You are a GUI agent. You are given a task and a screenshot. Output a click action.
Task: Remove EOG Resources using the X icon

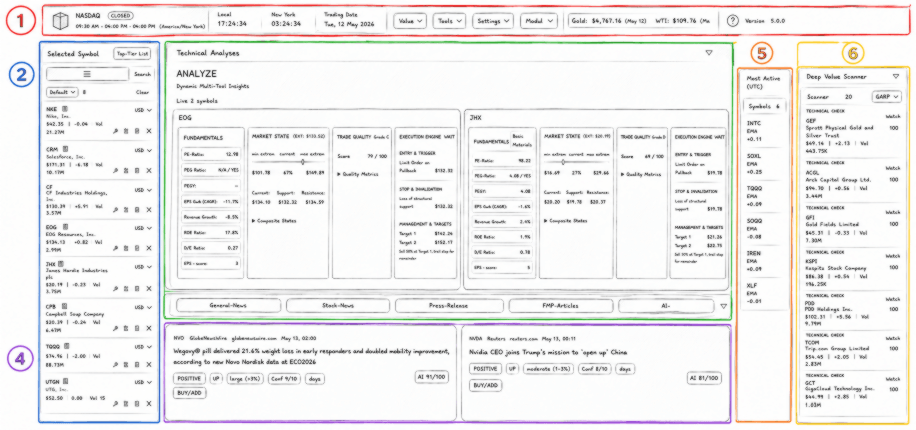[148, 248]
